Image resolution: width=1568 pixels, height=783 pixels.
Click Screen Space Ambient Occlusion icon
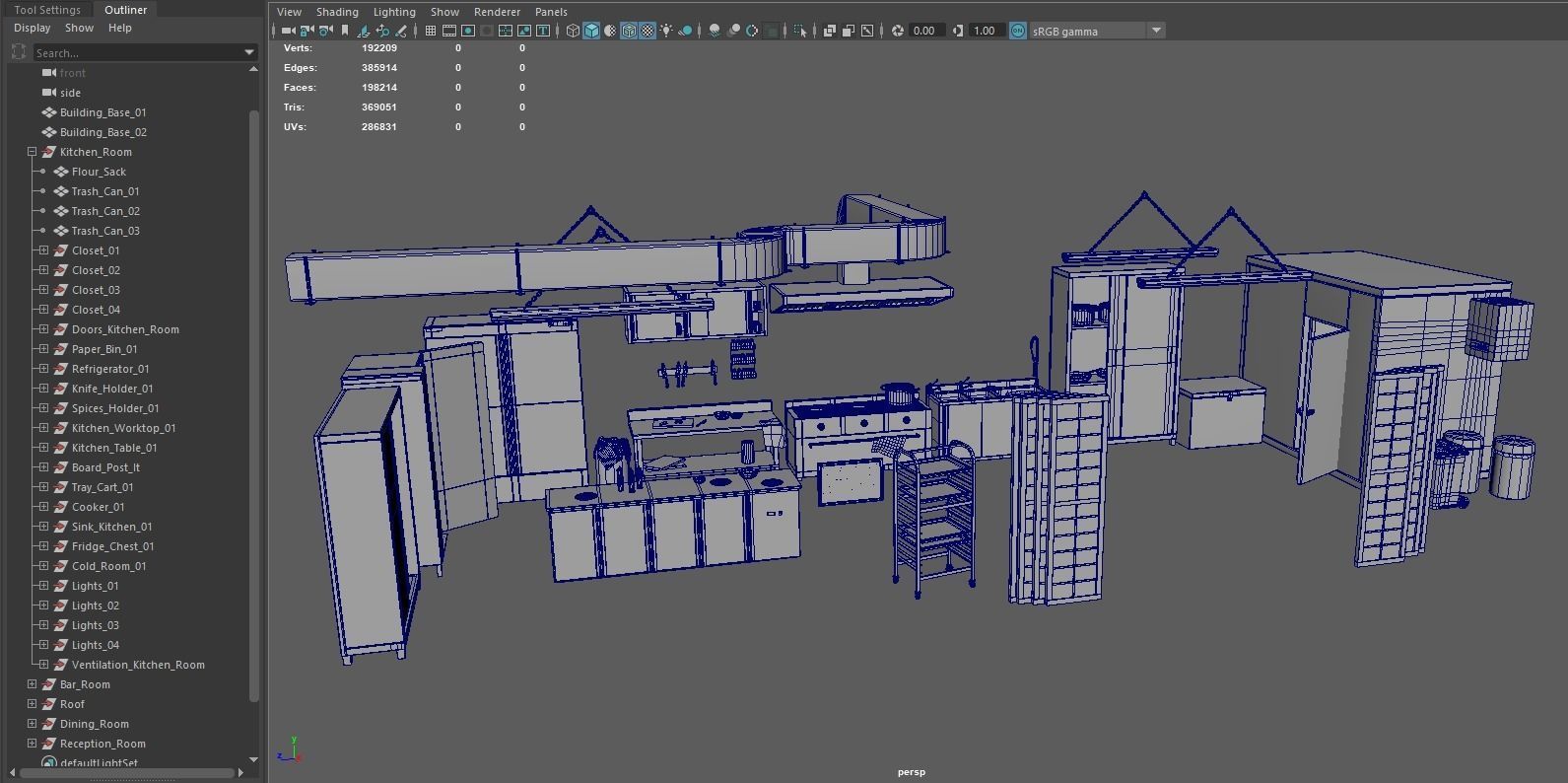point(715,31)
